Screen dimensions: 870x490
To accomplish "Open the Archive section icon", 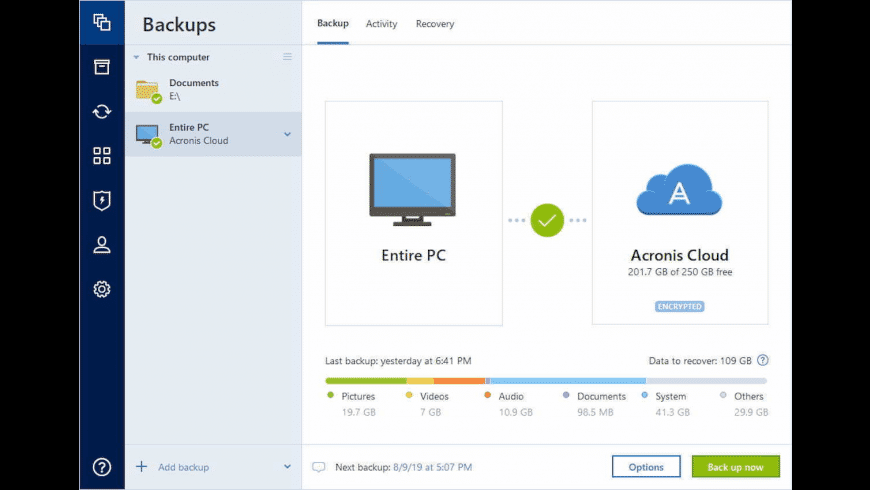I will click(x=102, y=67).
